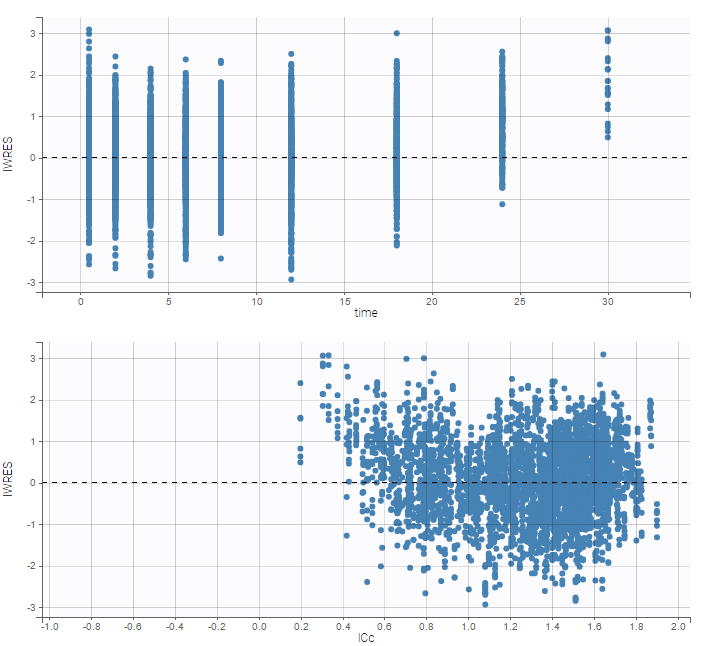Click the IWRES y-axis label of top plot

click(x=9, y=157)
